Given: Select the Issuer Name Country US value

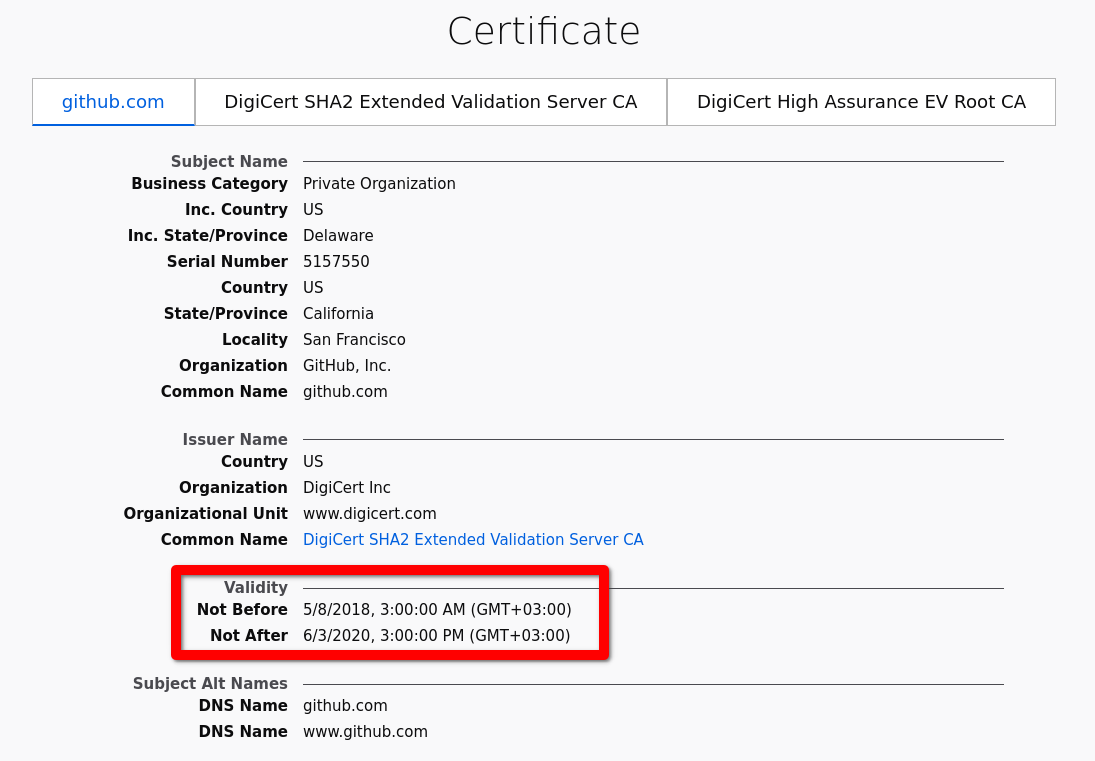Looking at the screenshot, I should pyautogui.click(x=313, y=461).
